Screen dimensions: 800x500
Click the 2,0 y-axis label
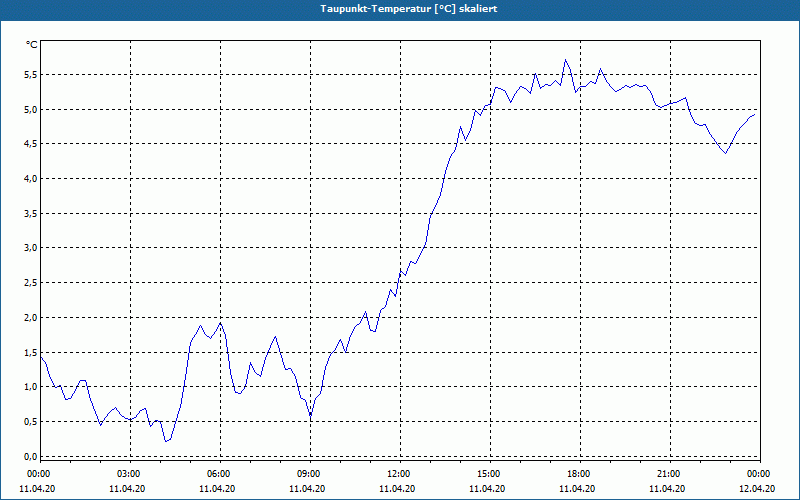[x=31, y=317]
